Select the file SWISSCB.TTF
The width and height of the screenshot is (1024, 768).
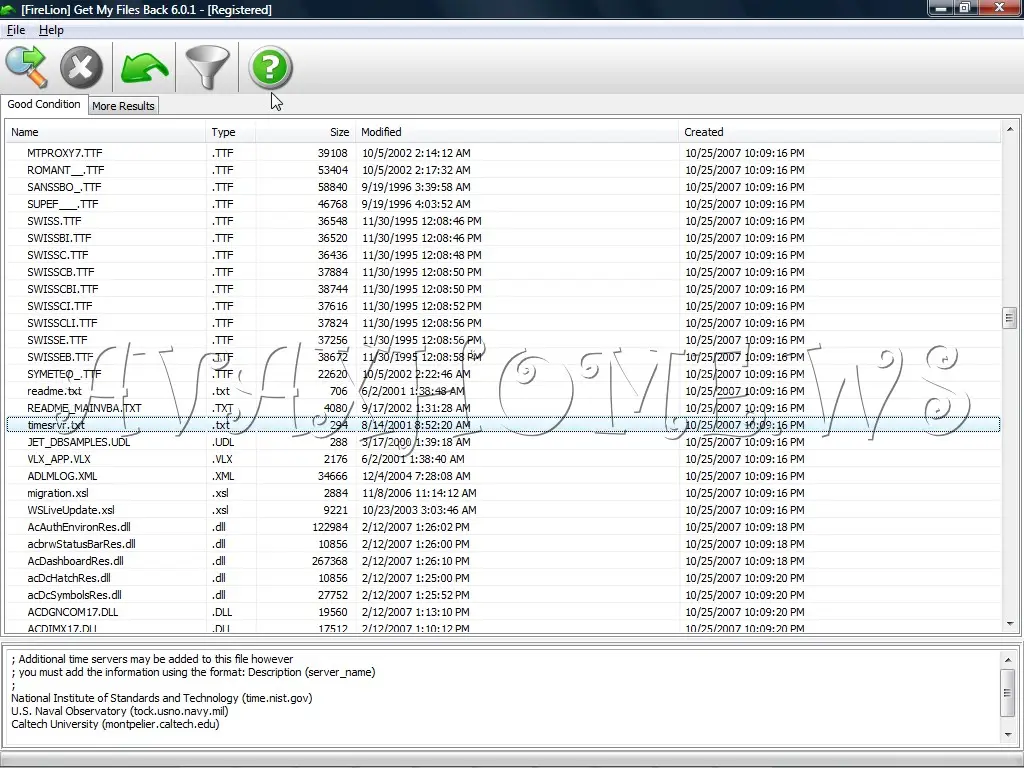click(x=61, y=272)
